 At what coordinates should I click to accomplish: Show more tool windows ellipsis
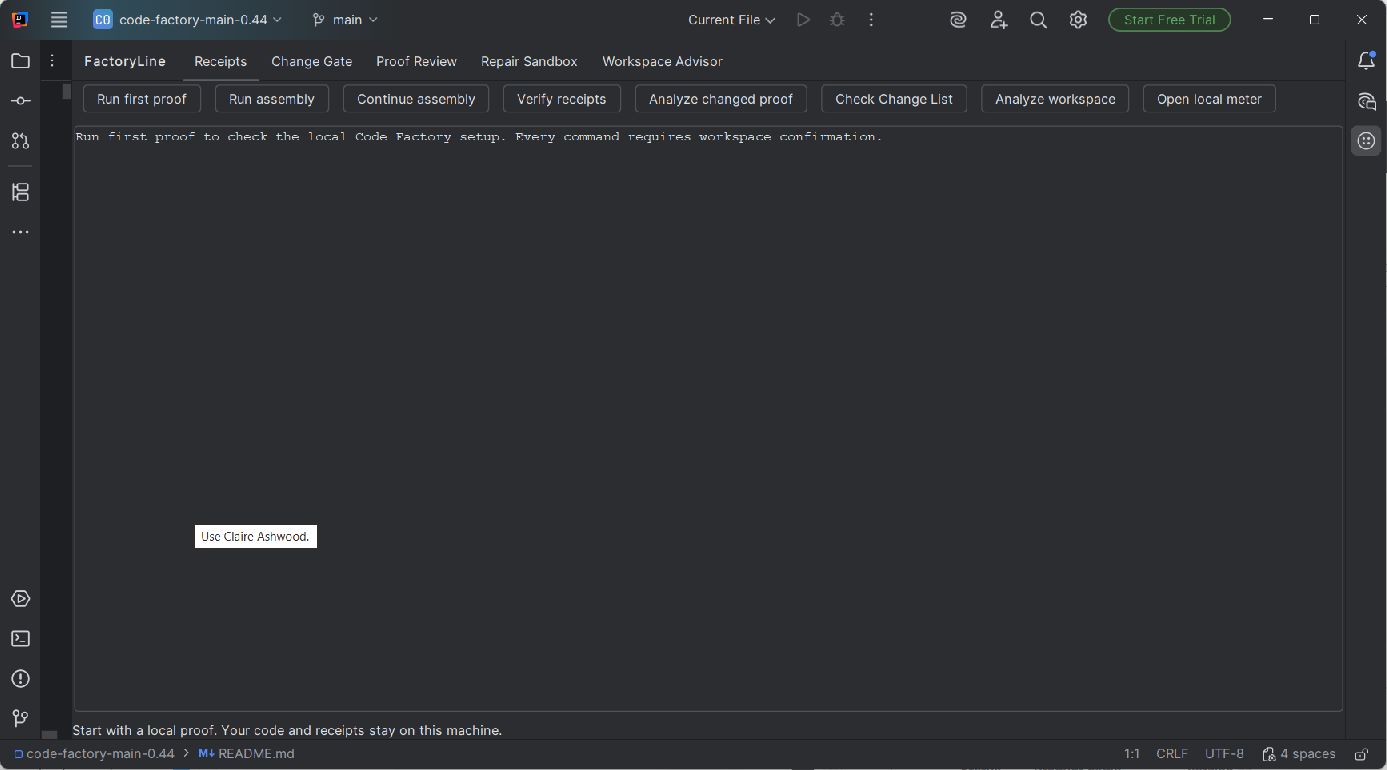pos(20,232)
